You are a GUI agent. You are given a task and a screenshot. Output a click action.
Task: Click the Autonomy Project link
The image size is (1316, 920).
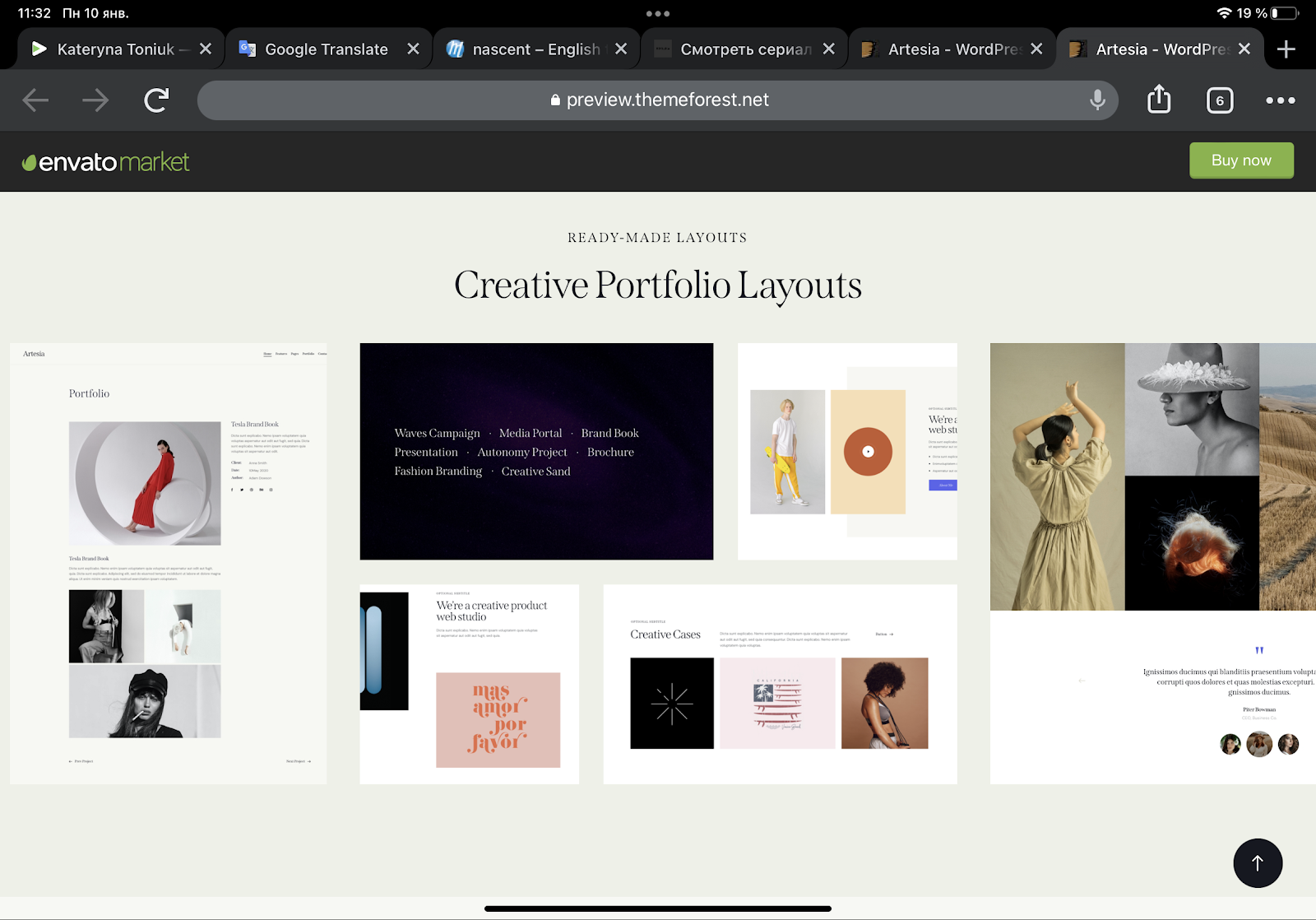click(522, 453)
